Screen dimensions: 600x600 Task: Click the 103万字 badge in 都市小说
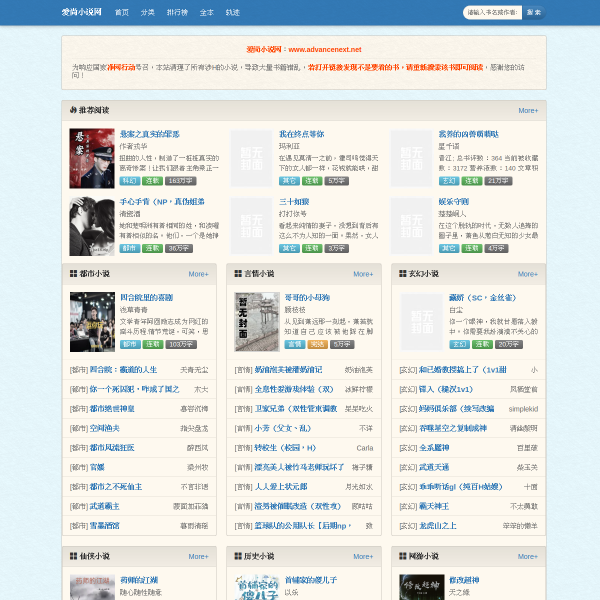point(181,344)
